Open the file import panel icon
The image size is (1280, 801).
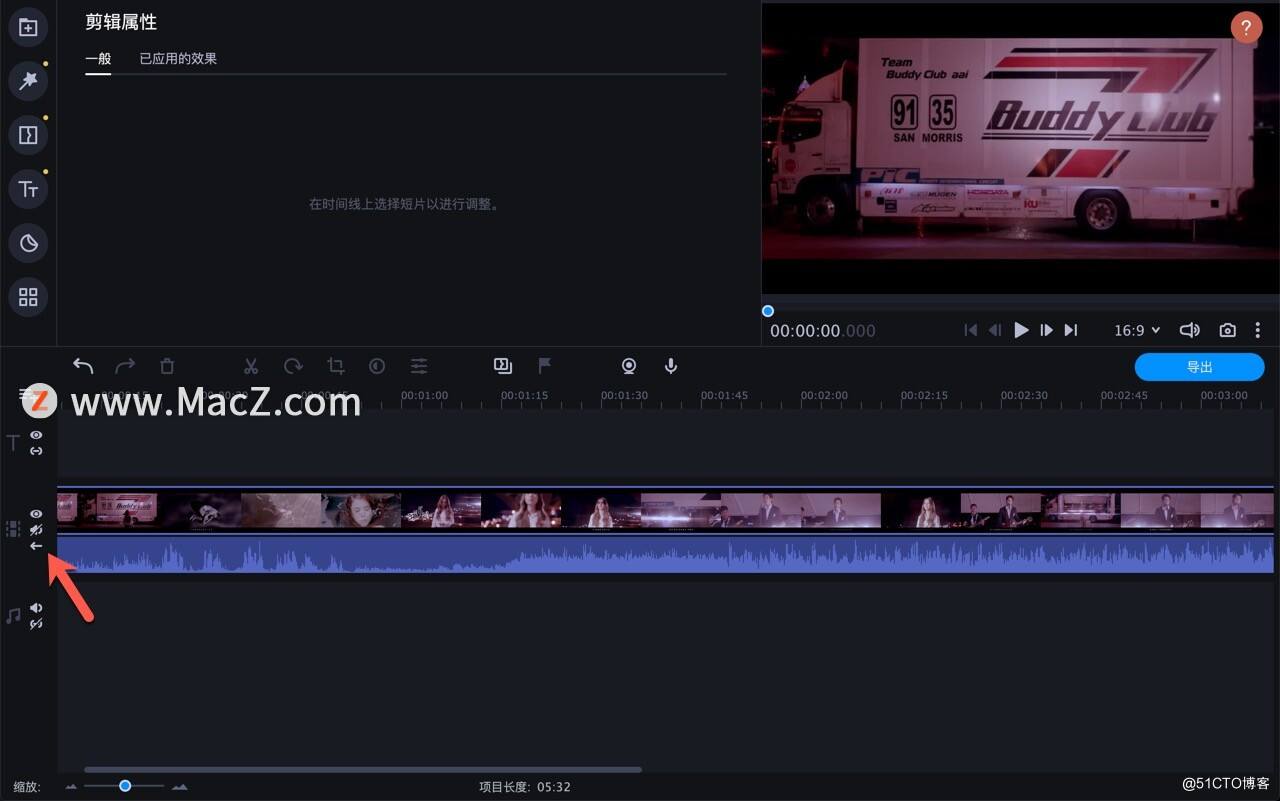coord(28,28)
